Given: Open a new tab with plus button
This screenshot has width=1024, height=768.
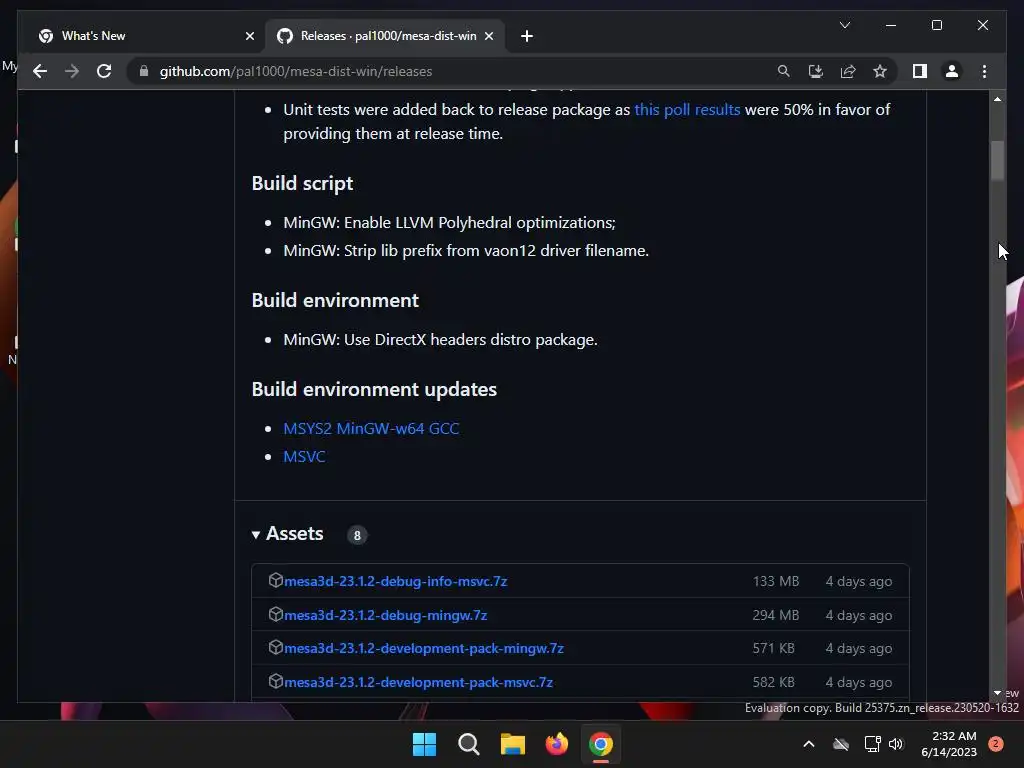Looking at the screenshot, I should 526,36.
